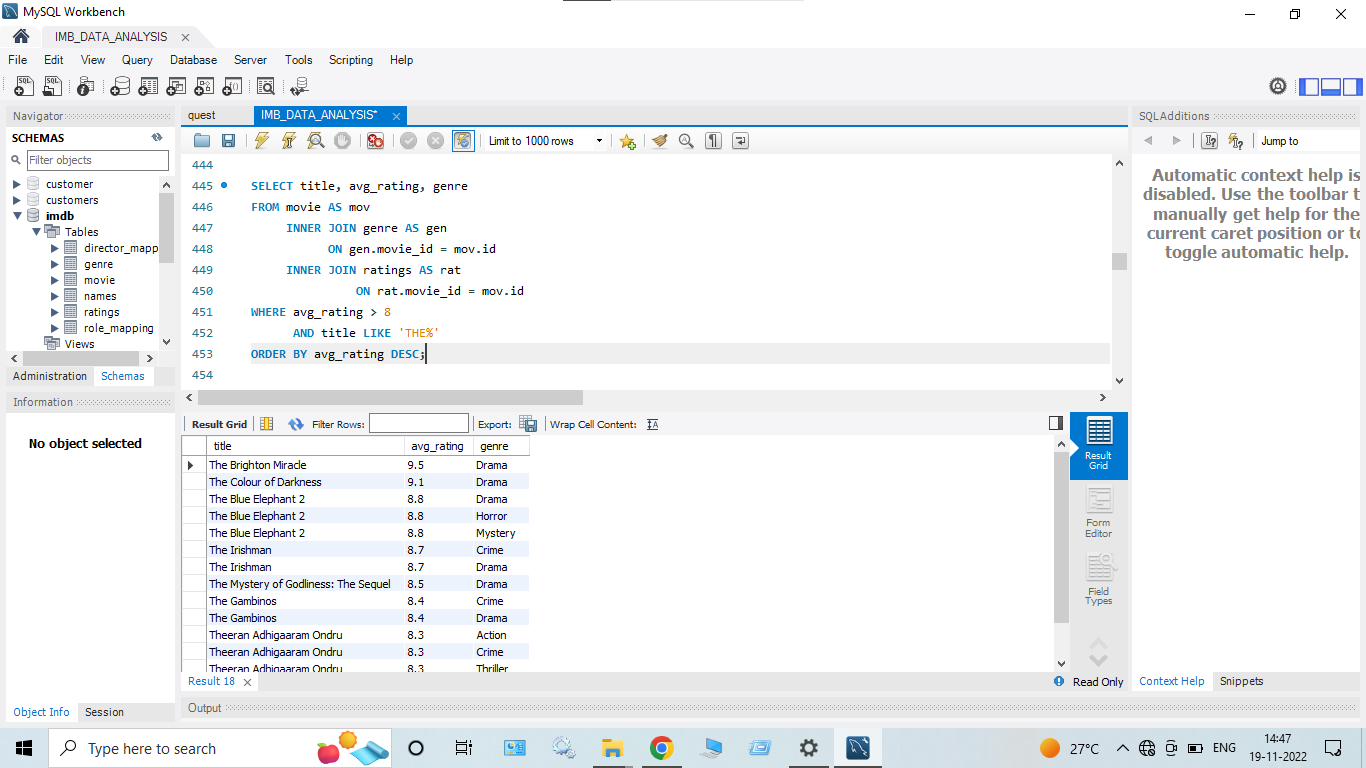This screenshot has height=768, width=1366.
Task: Toggle show invisible characters in the editor
Action: pyautogui.click(x=713, y=140)
